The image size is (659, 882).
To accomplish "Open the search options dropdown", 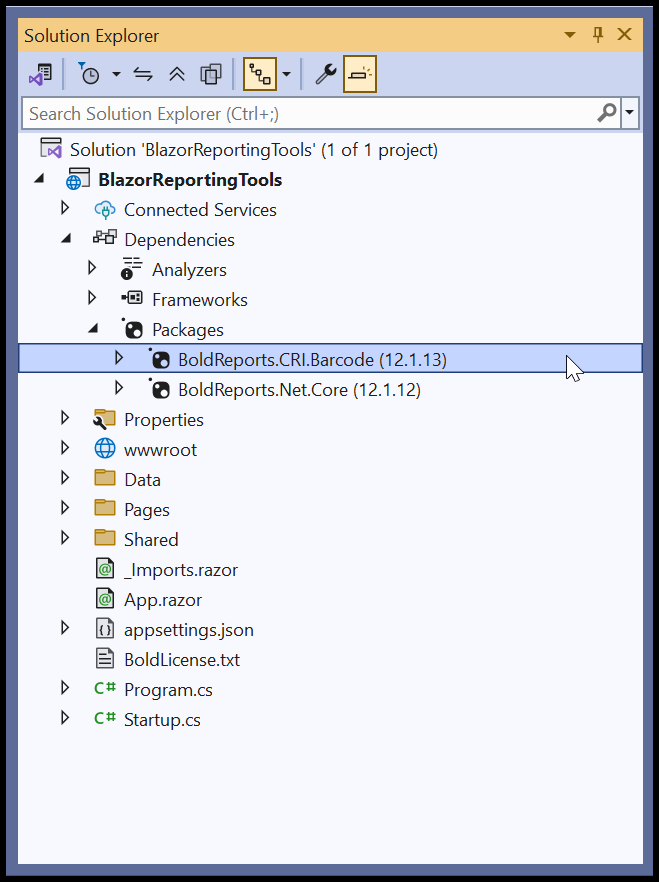I will tap(629, 113).
